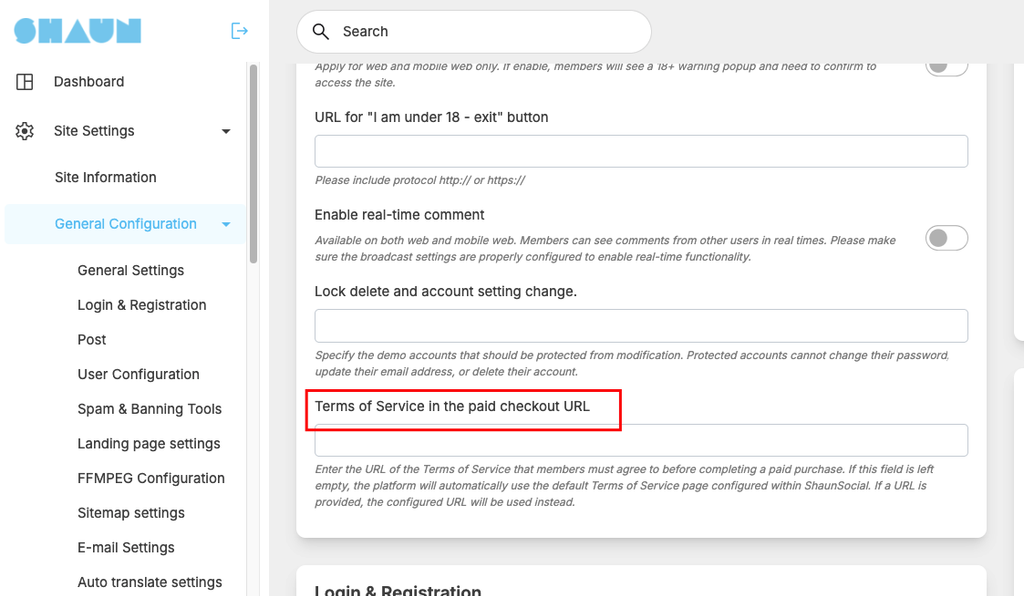Open Site Information page
Screen dimensions: 1024x596
[x=106, y=178]
